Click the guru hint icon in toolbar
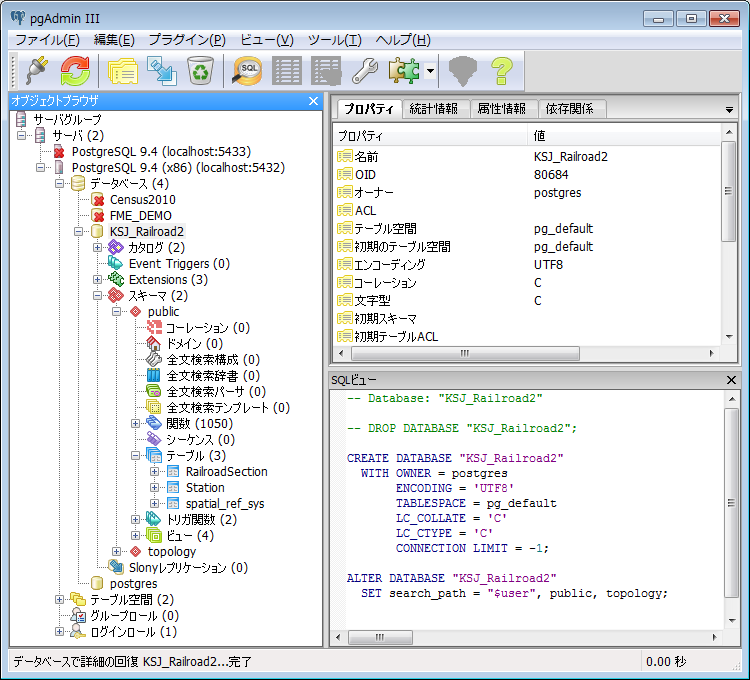 463,71
